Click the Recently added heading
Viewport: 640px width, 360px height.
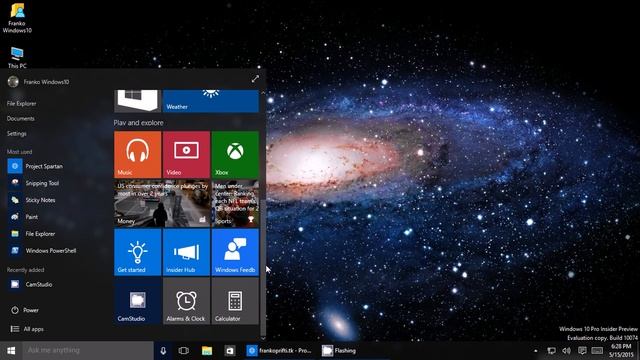tap(25, 270)
